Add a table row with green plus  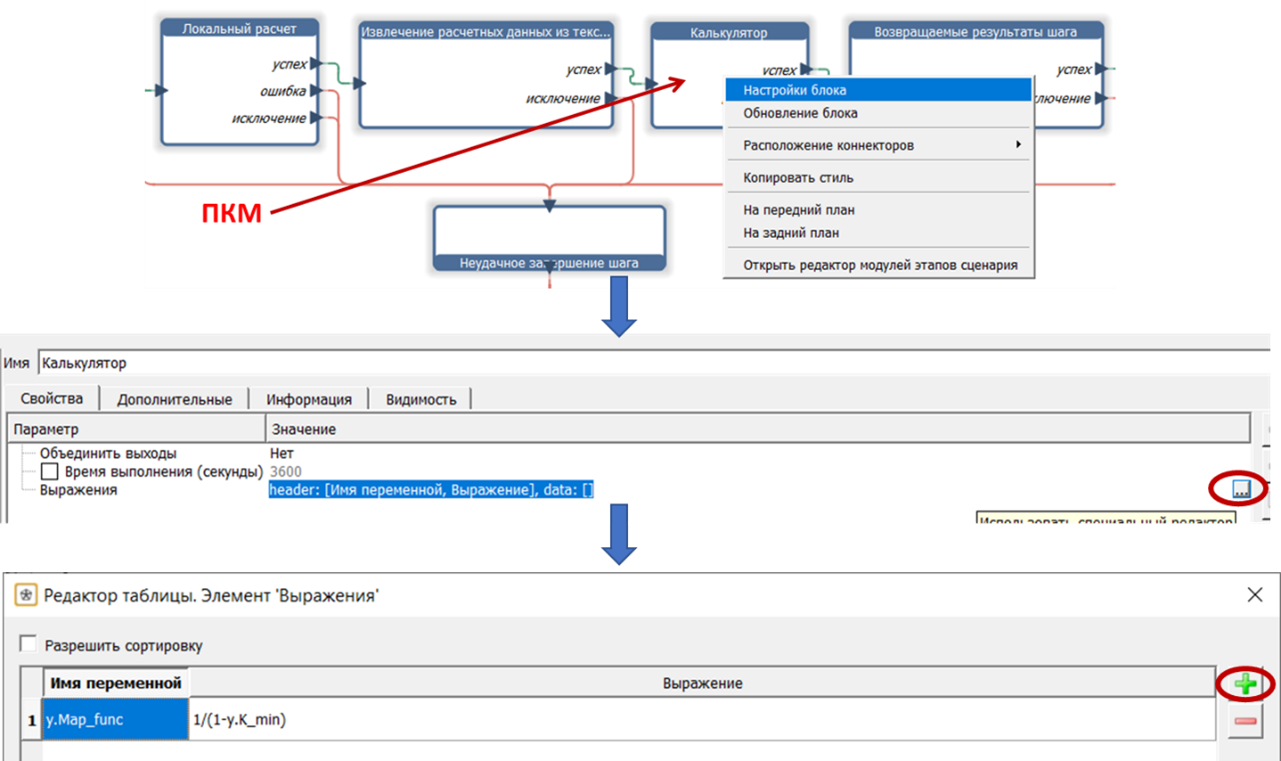(x=1245, y=685)
